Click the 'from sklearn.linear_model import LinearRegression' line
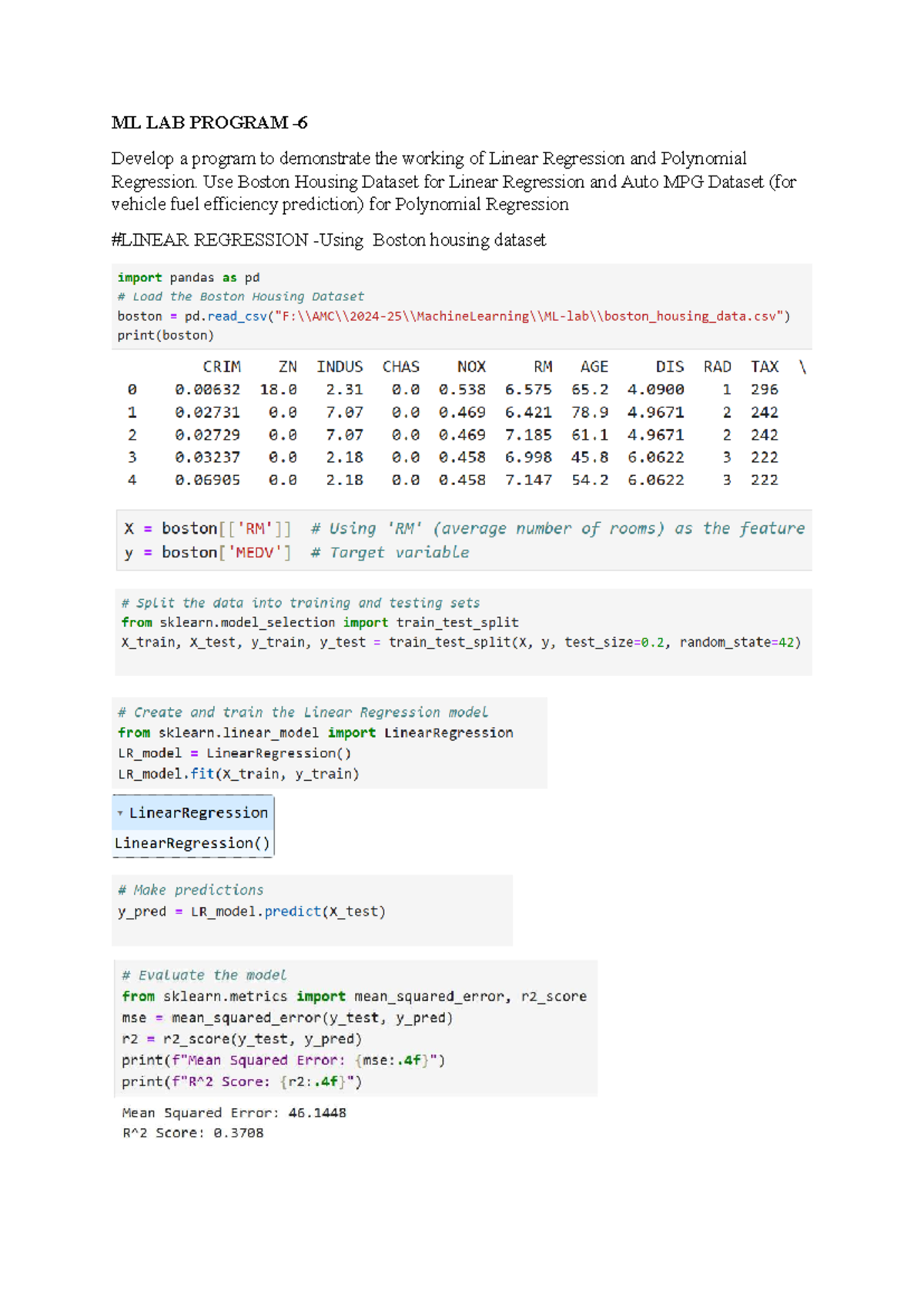Image resolution: width=924 pixels, height=1306 pixels. pos(316,733)
